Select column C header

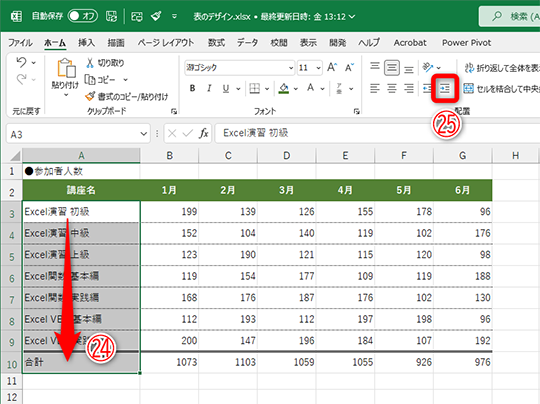tap(228, 156)
